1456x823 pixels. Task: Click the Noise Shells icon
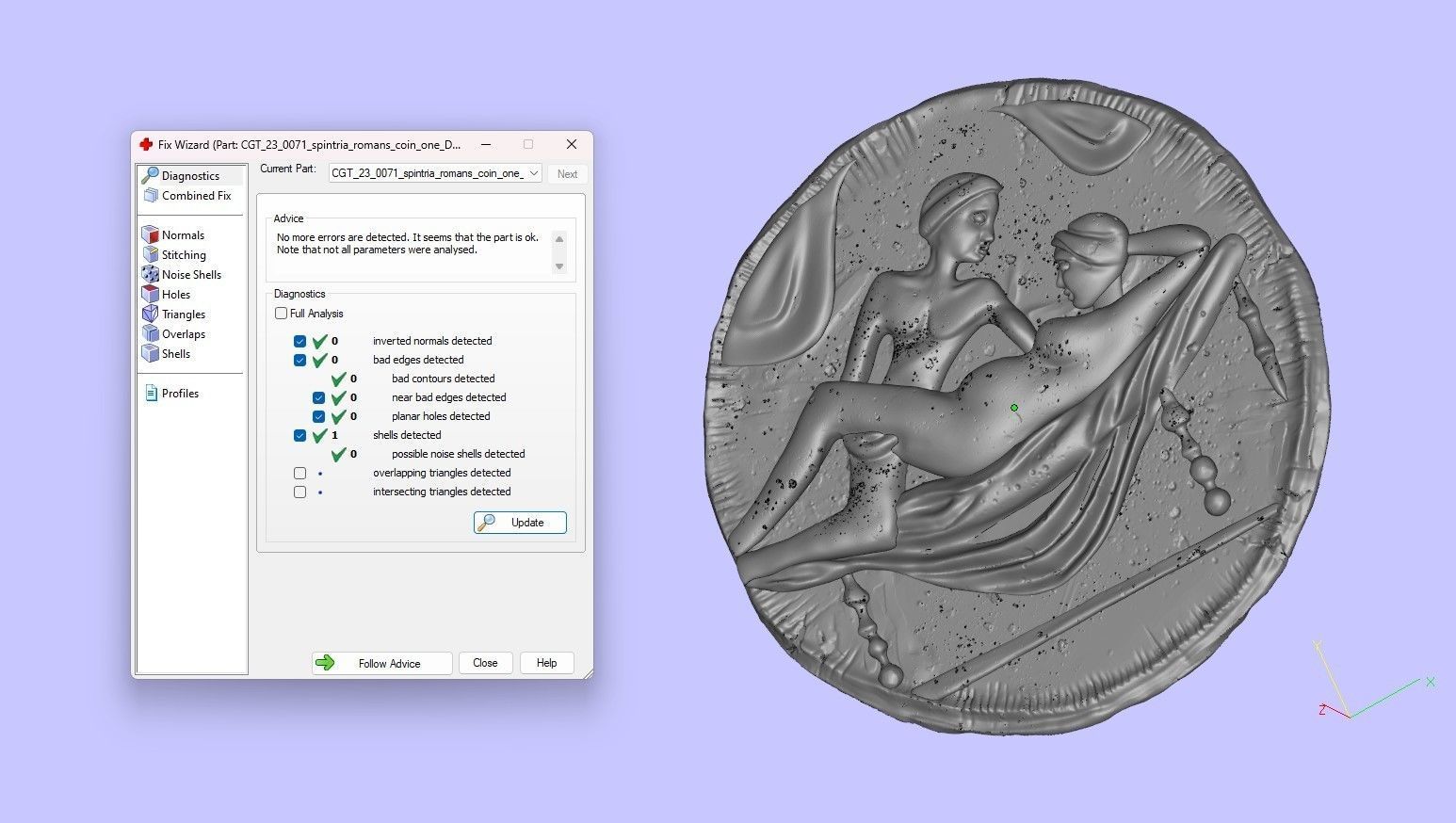pos(150,274)
